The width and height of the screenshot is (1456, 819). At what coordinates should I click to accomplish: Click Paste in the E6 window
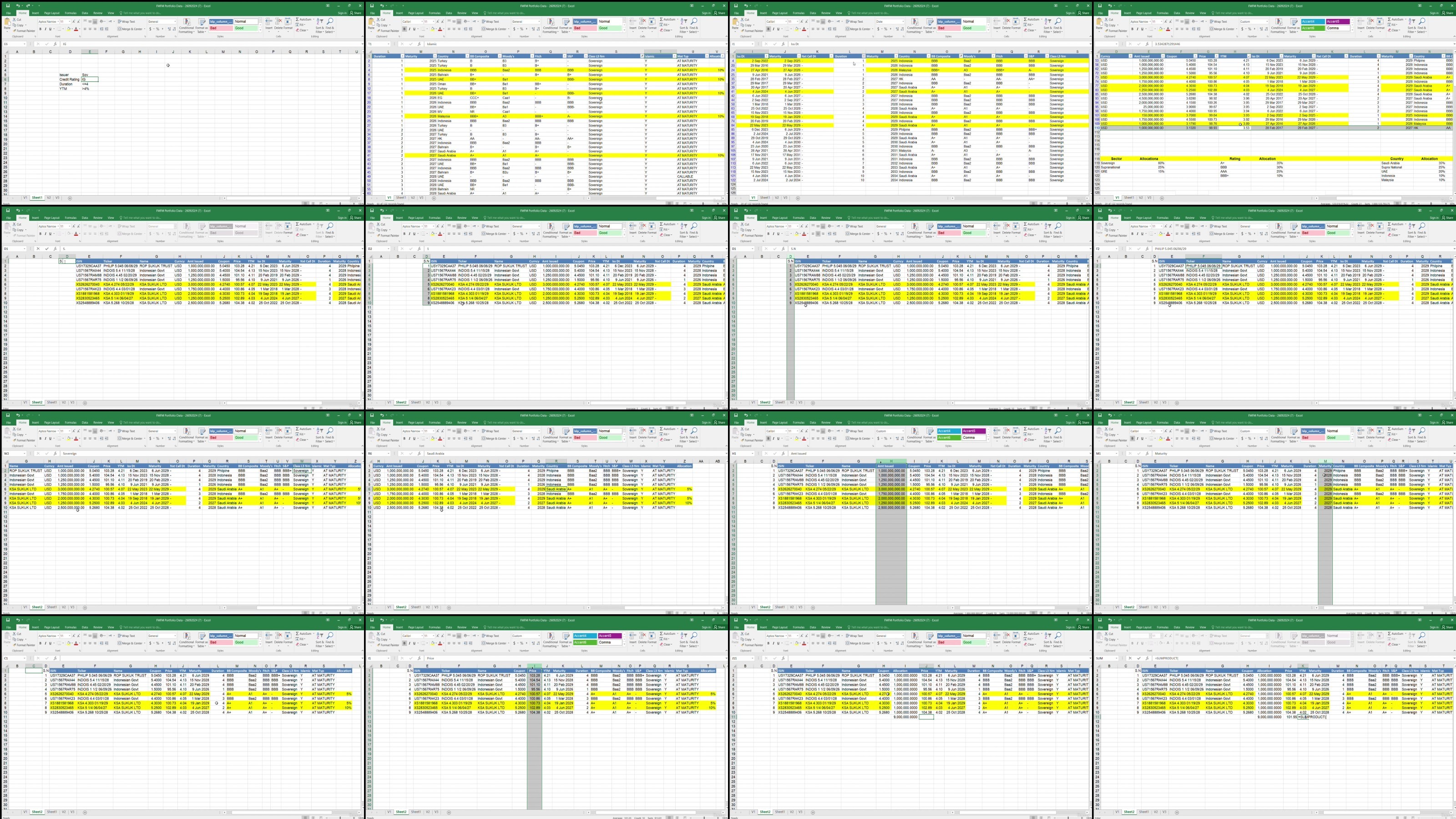7,25
